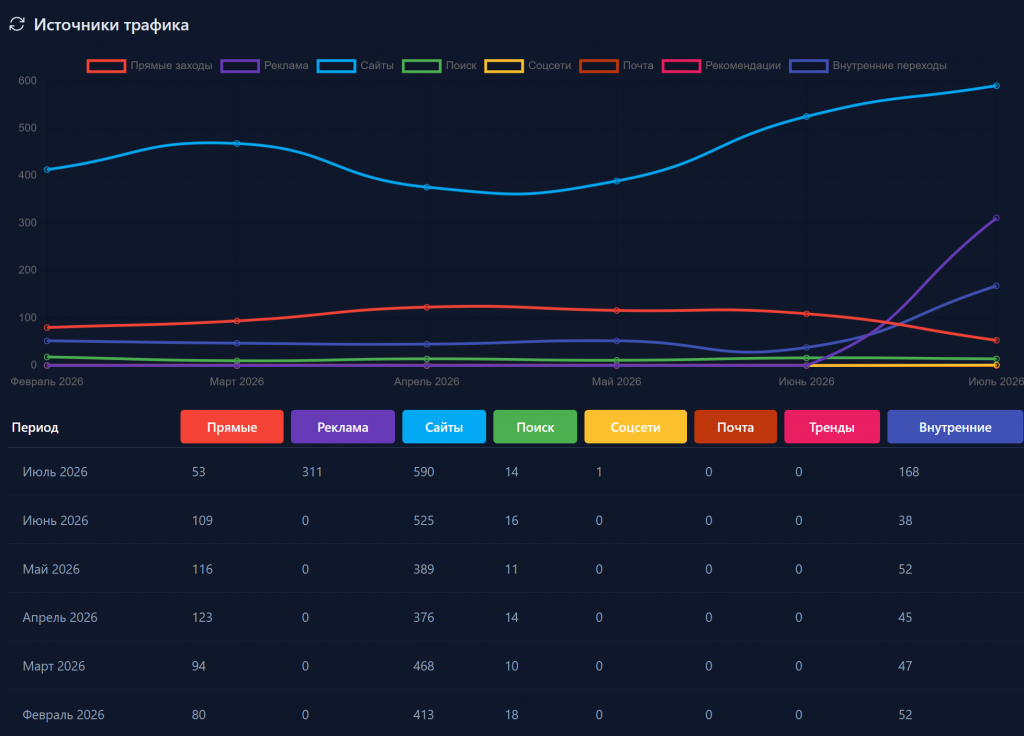Image resolution: width=1024 pixels, height=736 pixels.
Task: Select the 590 value in the Сайты column
Action: point(424,472)
